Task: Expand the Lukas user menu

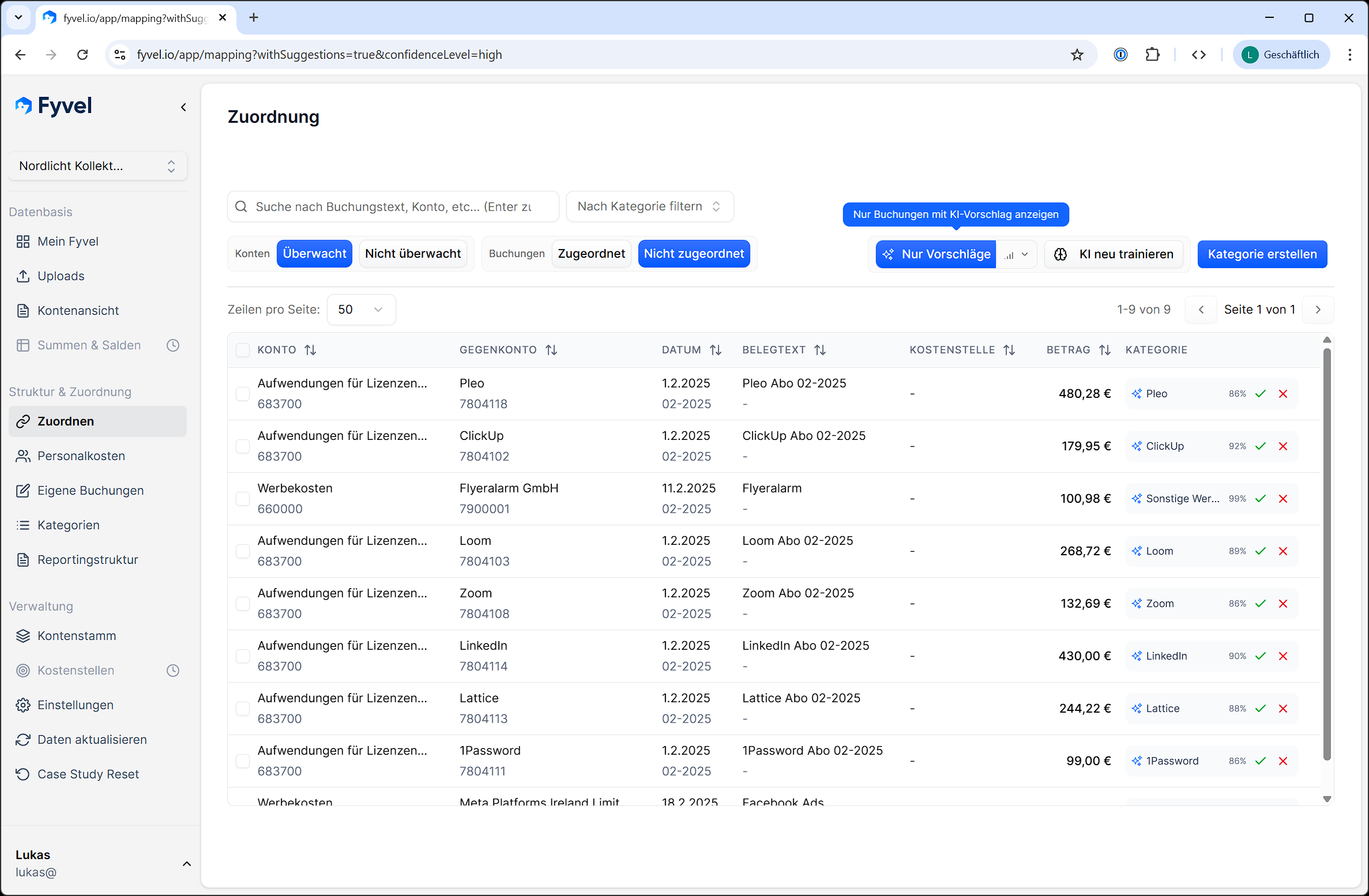Action: 186,864
